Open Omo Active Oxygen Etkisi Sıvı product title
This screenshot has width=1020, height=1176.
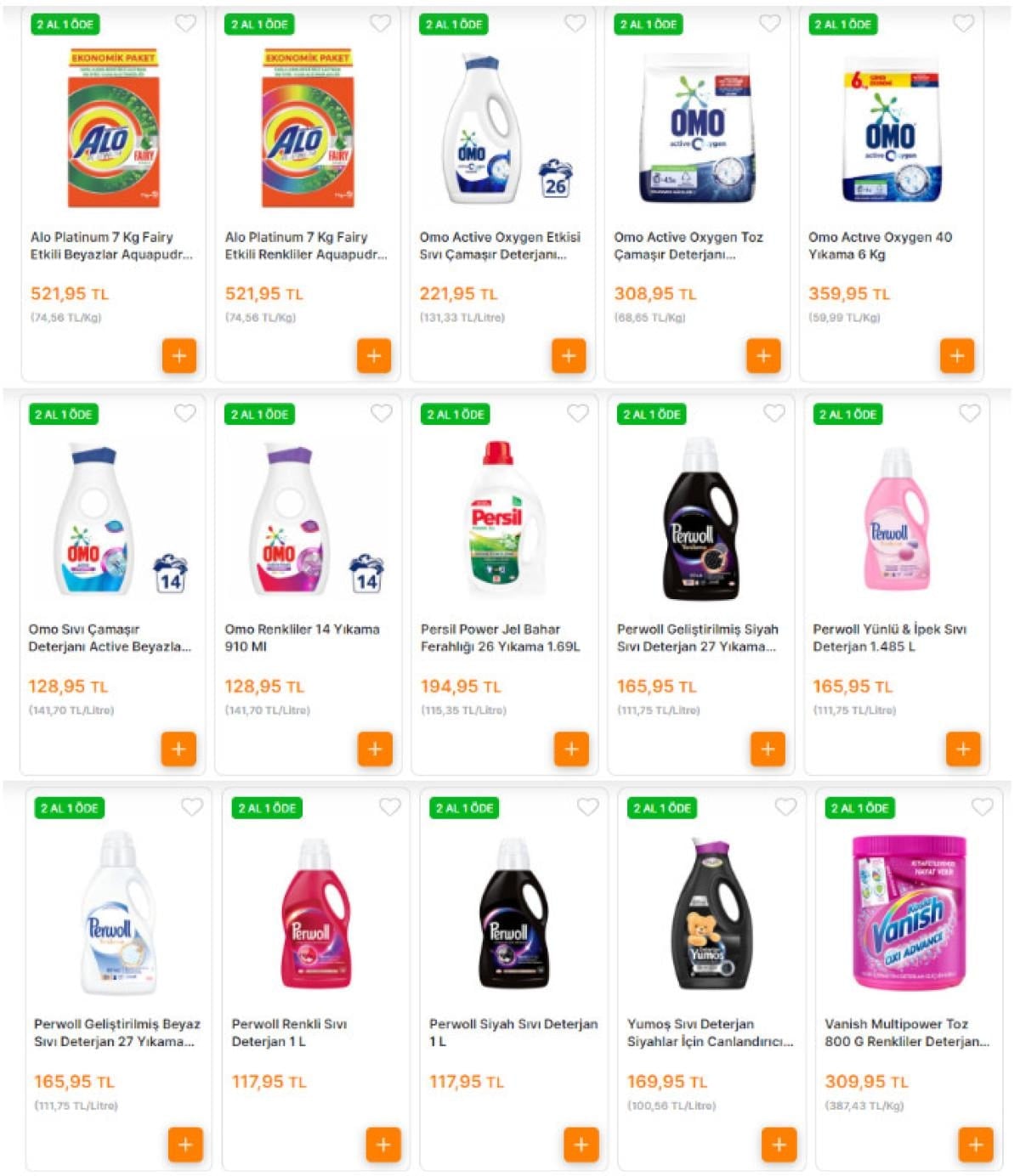(500, 246)
